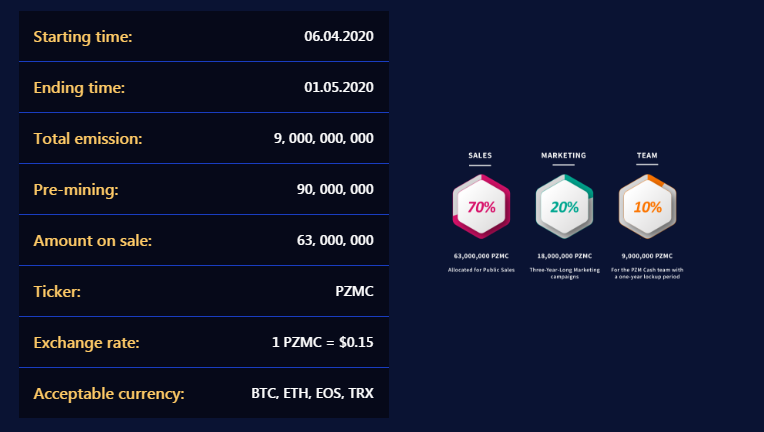Click the 18,000,000 PZMC marketing caption
This screenshot has width=764, height=432.
tap(565, 256)
